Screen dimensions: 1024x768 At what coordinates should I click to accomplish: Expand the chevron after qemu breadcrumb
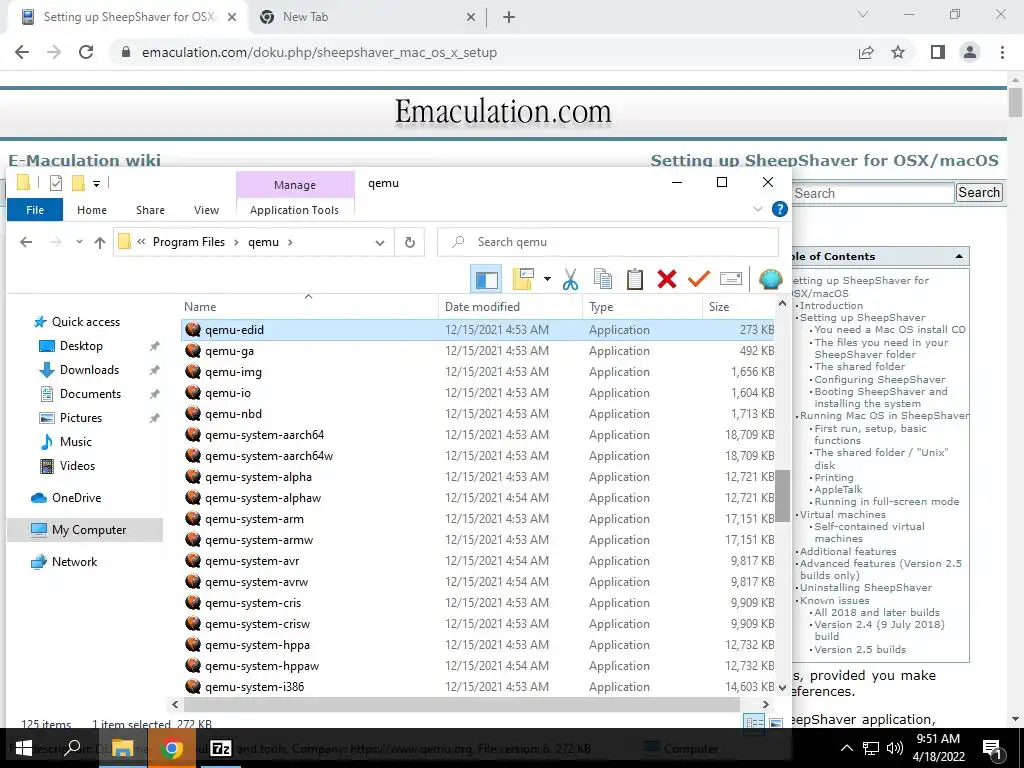291,242
